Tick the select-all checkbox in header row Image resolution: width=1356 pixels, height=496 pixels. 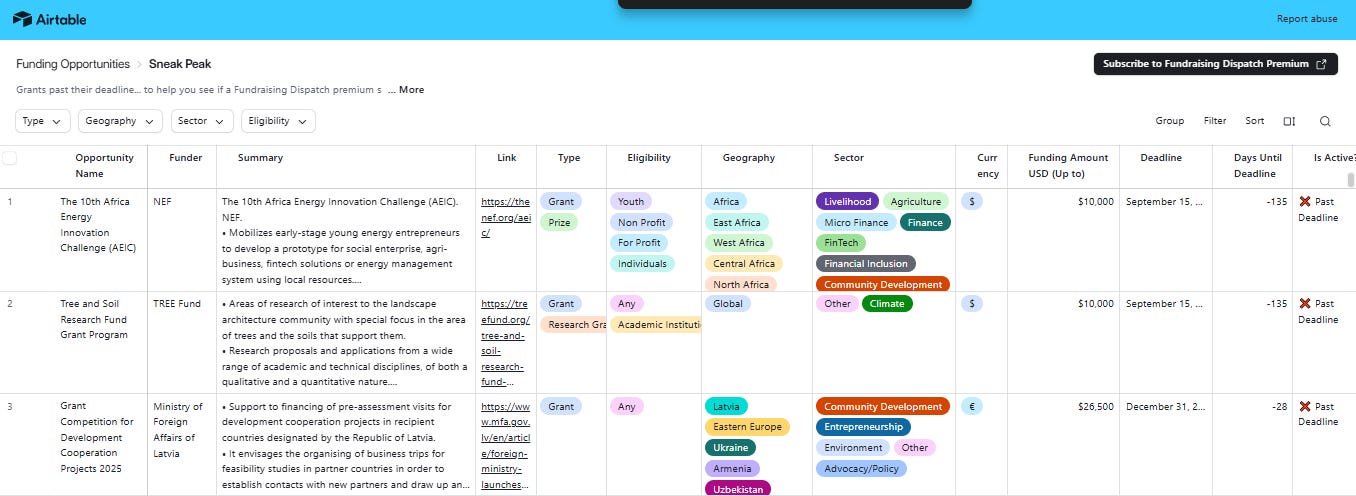10,158
